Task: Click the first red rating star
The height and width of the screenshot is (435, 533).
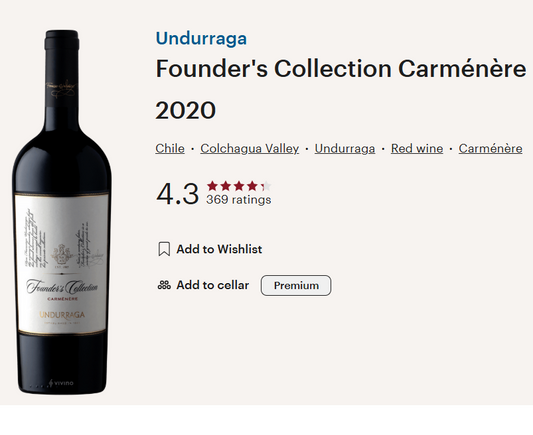Action: coord(212,186)
